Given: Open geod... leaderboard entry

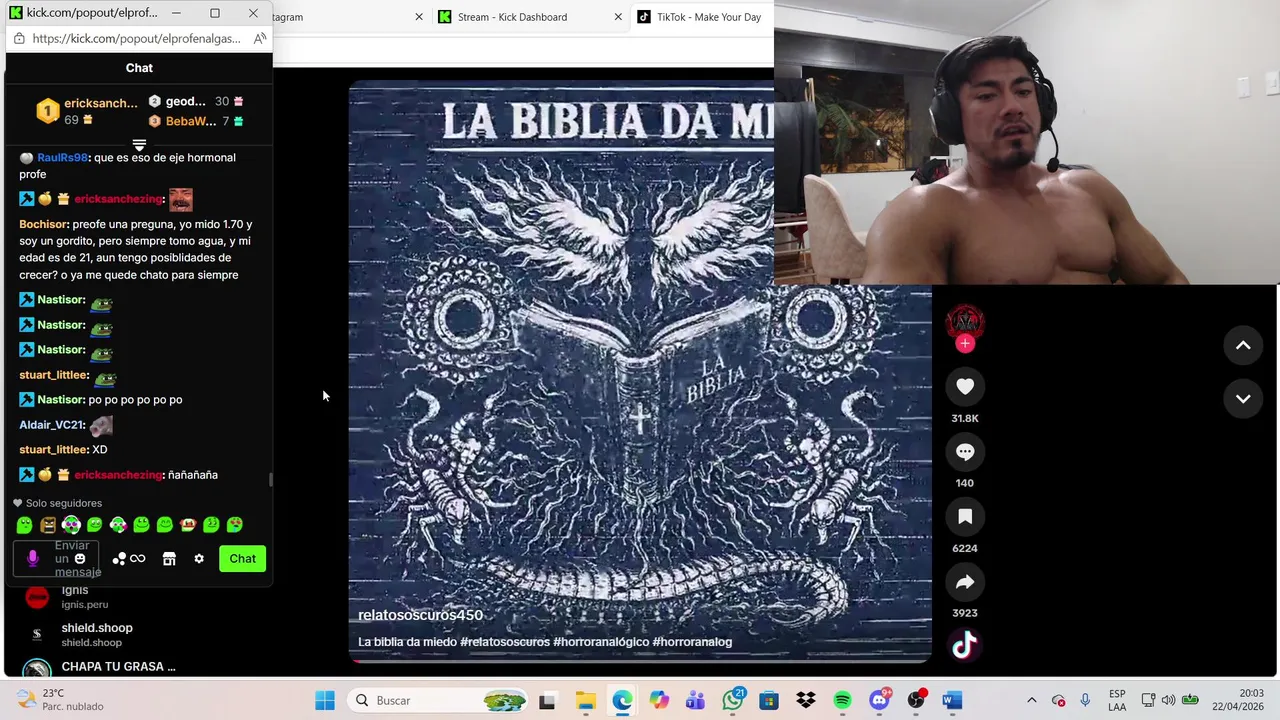Looking at the screenshot, I should click(196, 101).
